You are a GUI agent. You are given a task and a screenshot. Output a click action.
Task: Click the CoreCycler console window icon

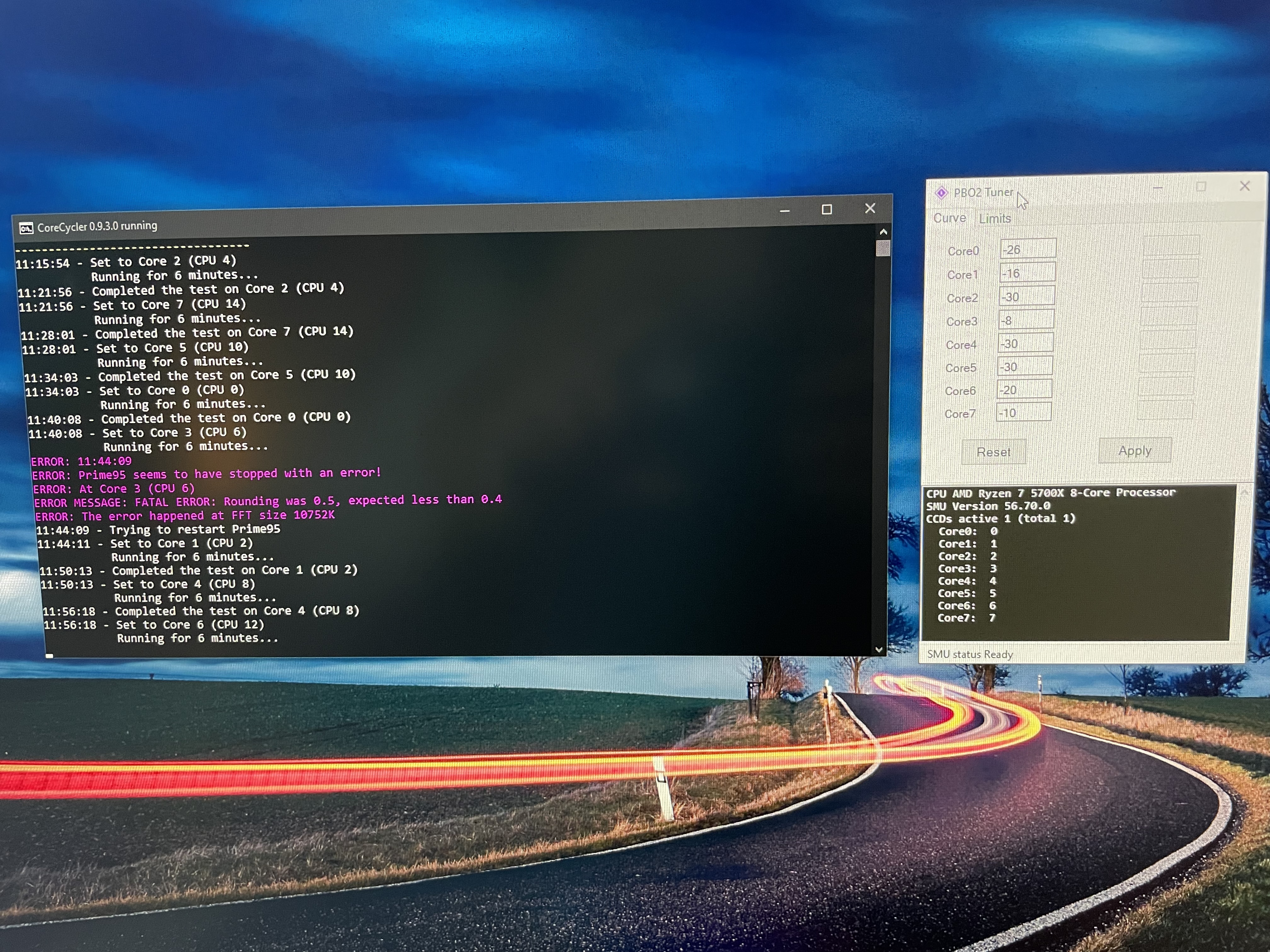(26, 228)
